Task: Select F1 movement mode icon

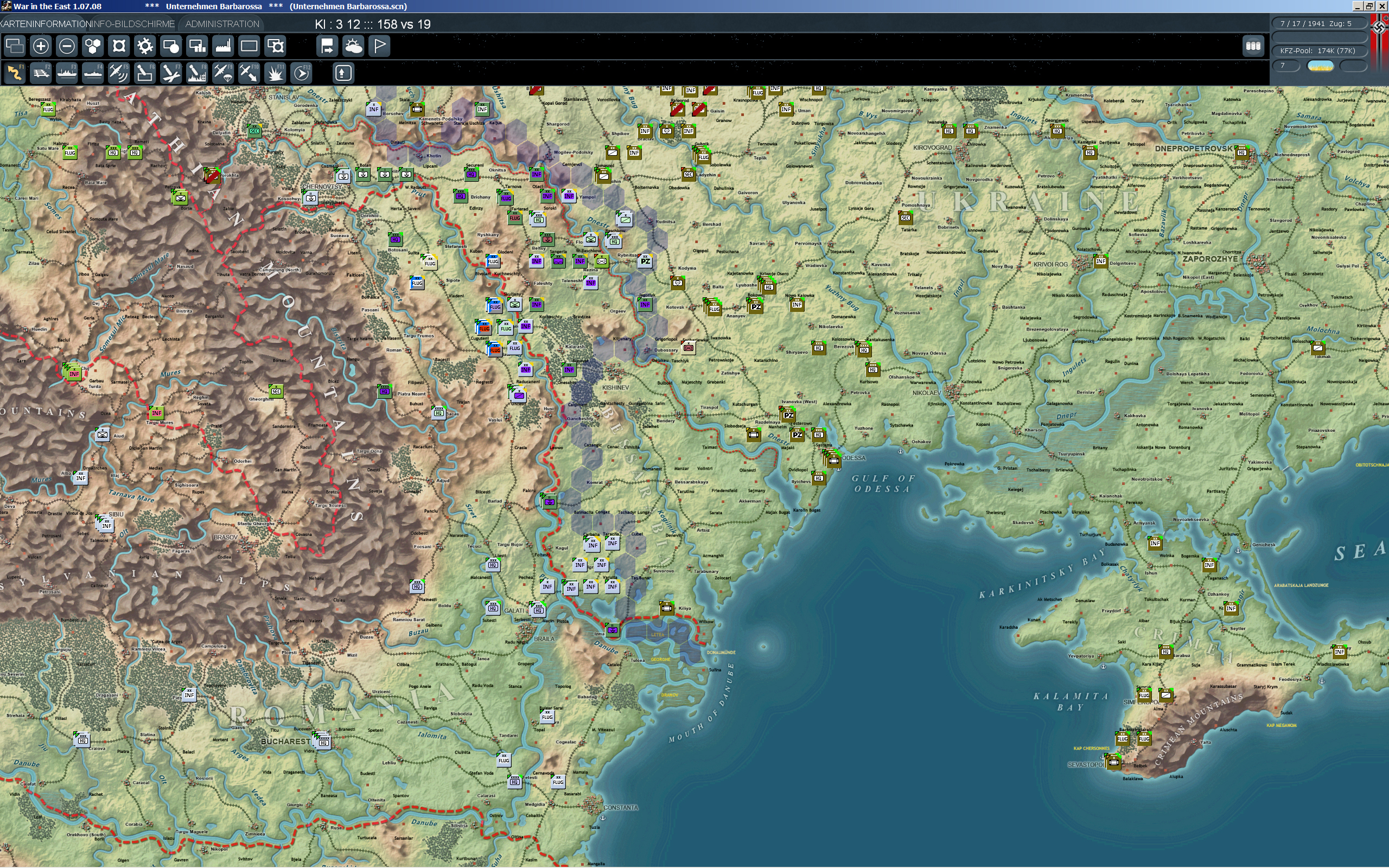Action: pyautogui.click(x=15, y=73)
